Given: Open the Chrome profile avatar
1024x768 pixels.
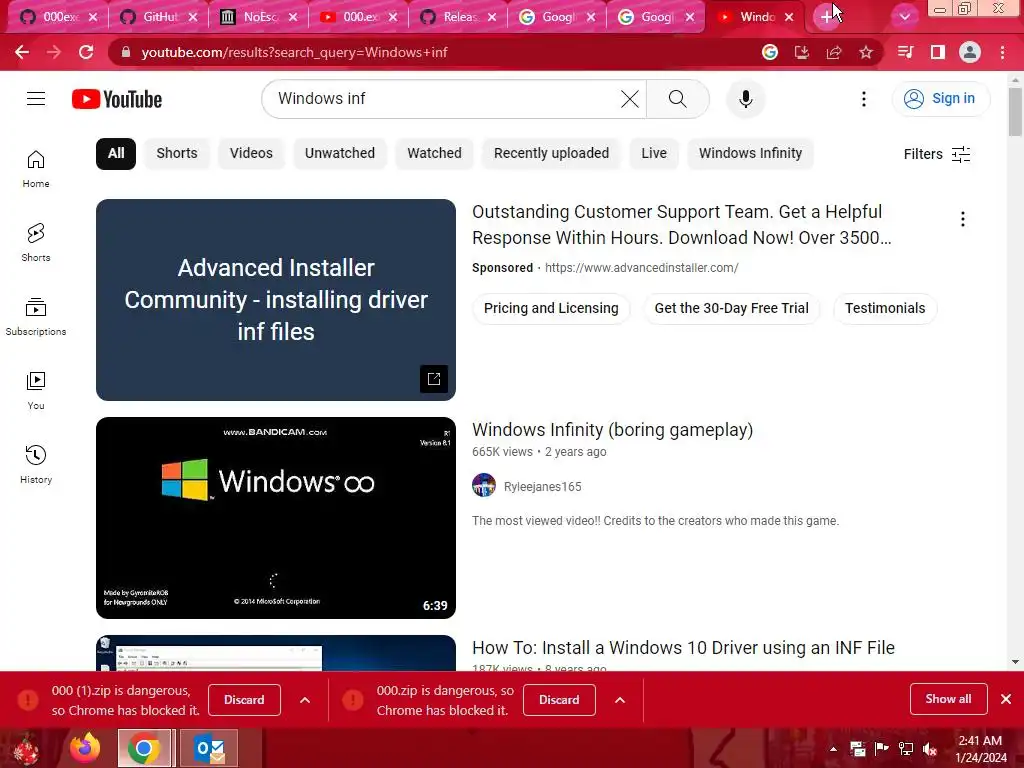Looking at the screenshot, I should pos(970,52).
